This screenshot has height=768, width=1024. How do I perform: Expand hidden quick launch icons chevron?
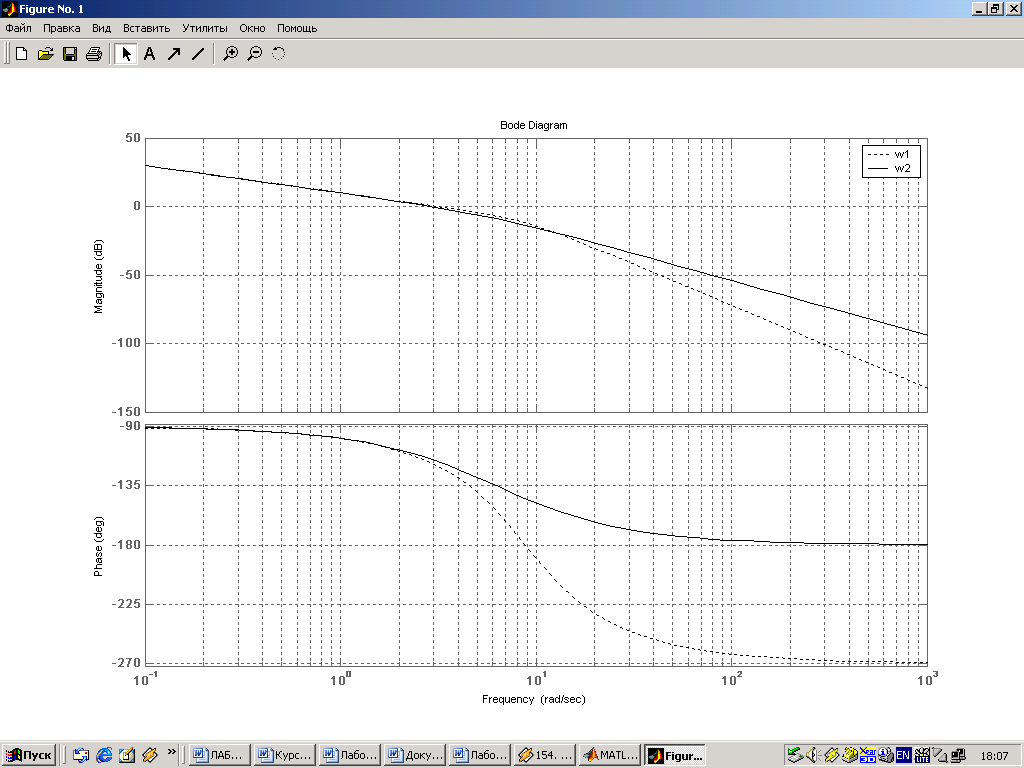(172, 752)
